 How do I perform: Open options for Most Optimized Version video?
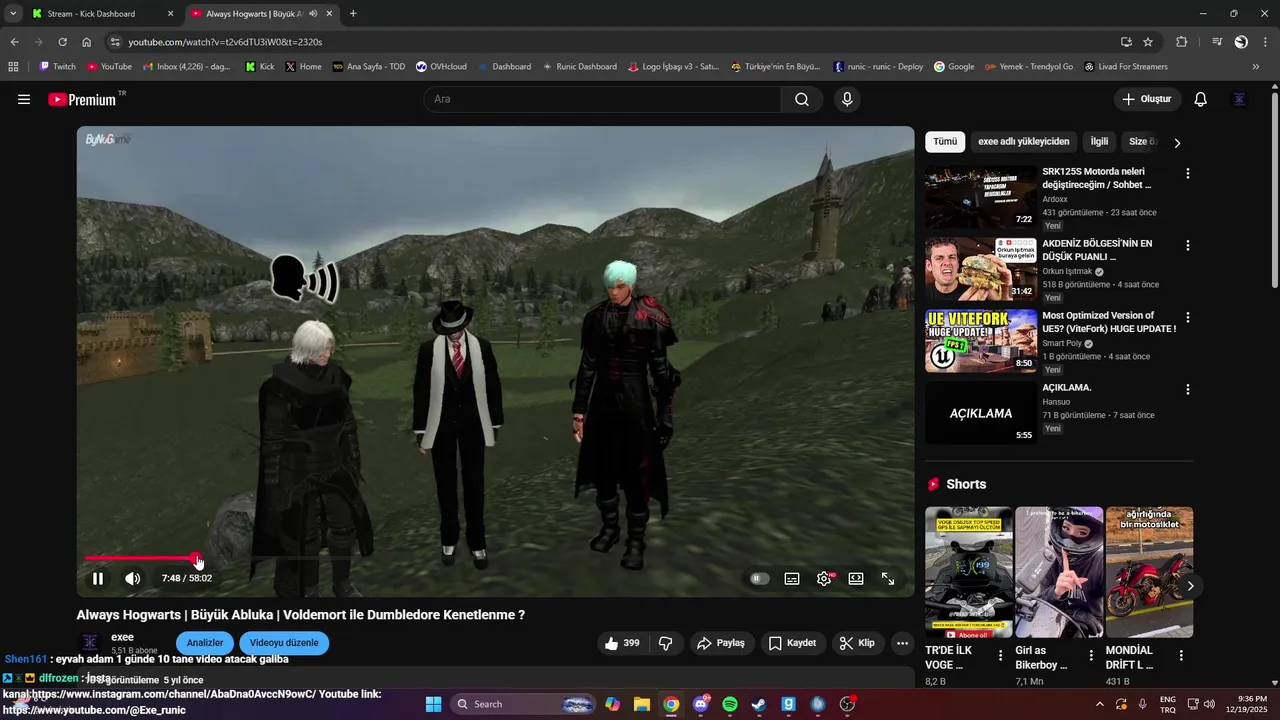[1187, 317]
